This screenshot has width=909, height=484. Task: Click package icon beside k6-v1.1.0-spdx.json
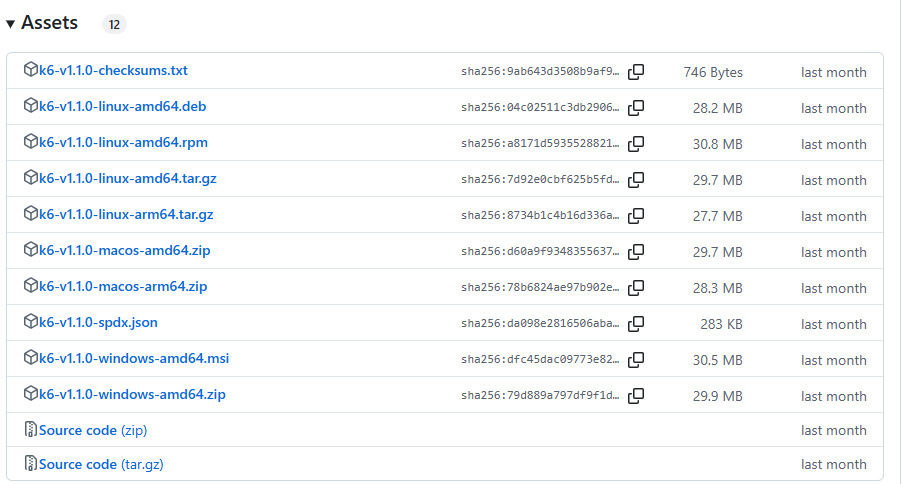pos(31,321)
